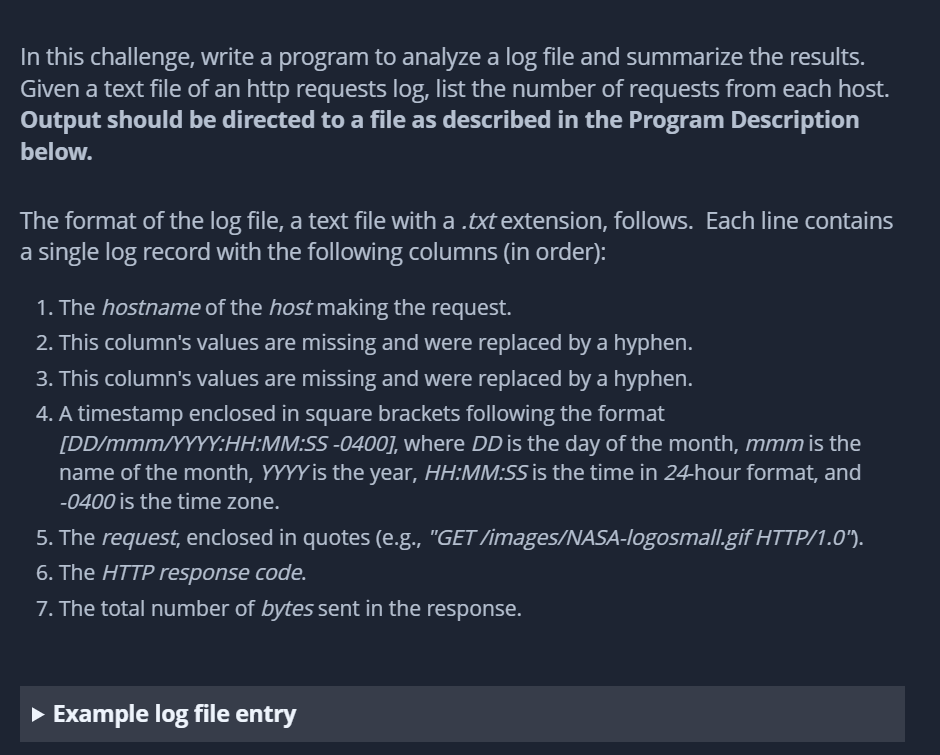The width and height of the screenshot is (940, 755).
Task: Click list item 2 about missing values
Action: point(375,343)
